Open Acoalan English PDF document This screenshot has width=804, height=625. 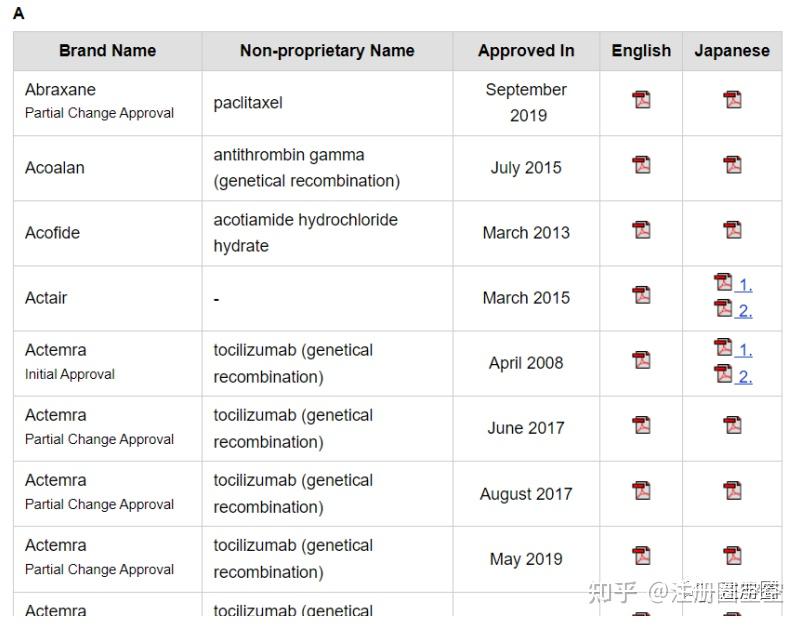[641, 165]
